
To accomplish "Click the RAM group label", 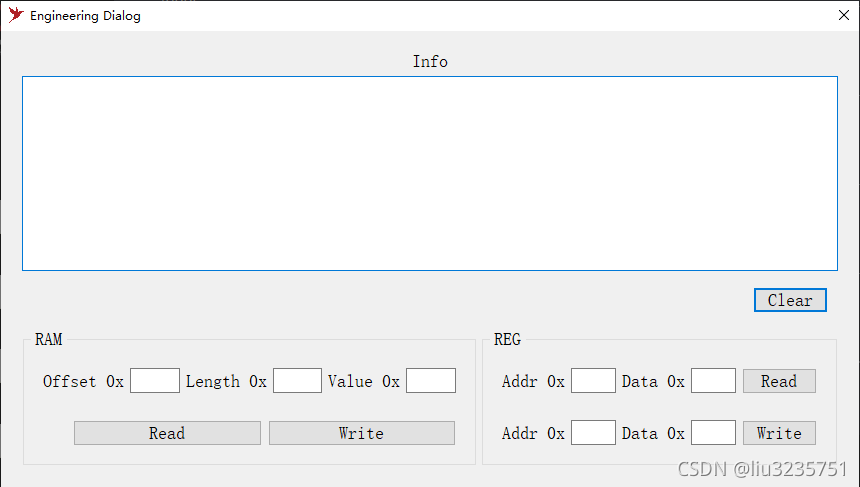I will (48, 339).
